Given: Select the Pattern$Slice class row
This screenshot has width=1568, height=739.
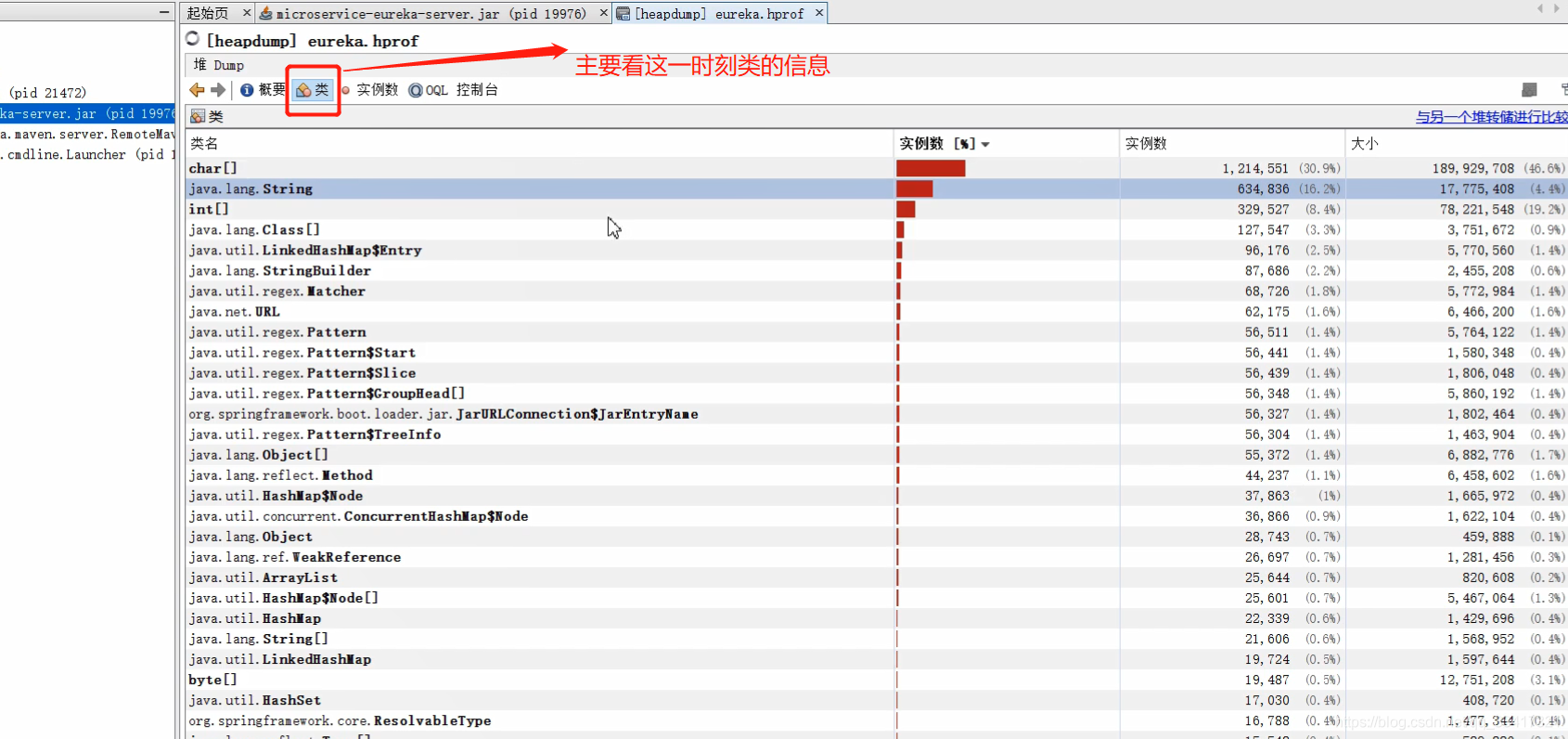Looking at the screenshot, I should click(x=877, y=372).
